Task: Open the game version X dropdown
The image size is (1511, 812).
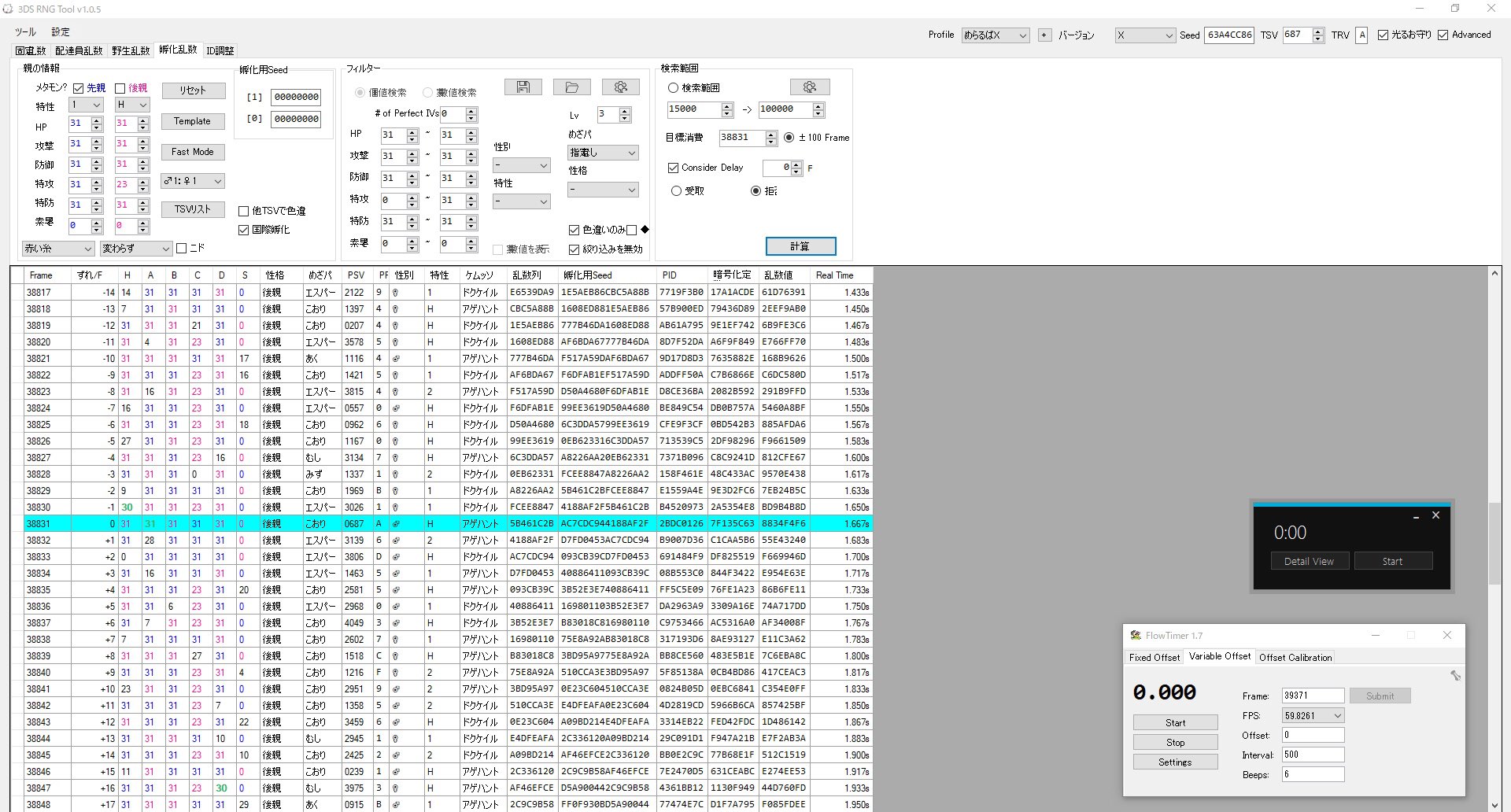Action: click(x=1145, y=35)
